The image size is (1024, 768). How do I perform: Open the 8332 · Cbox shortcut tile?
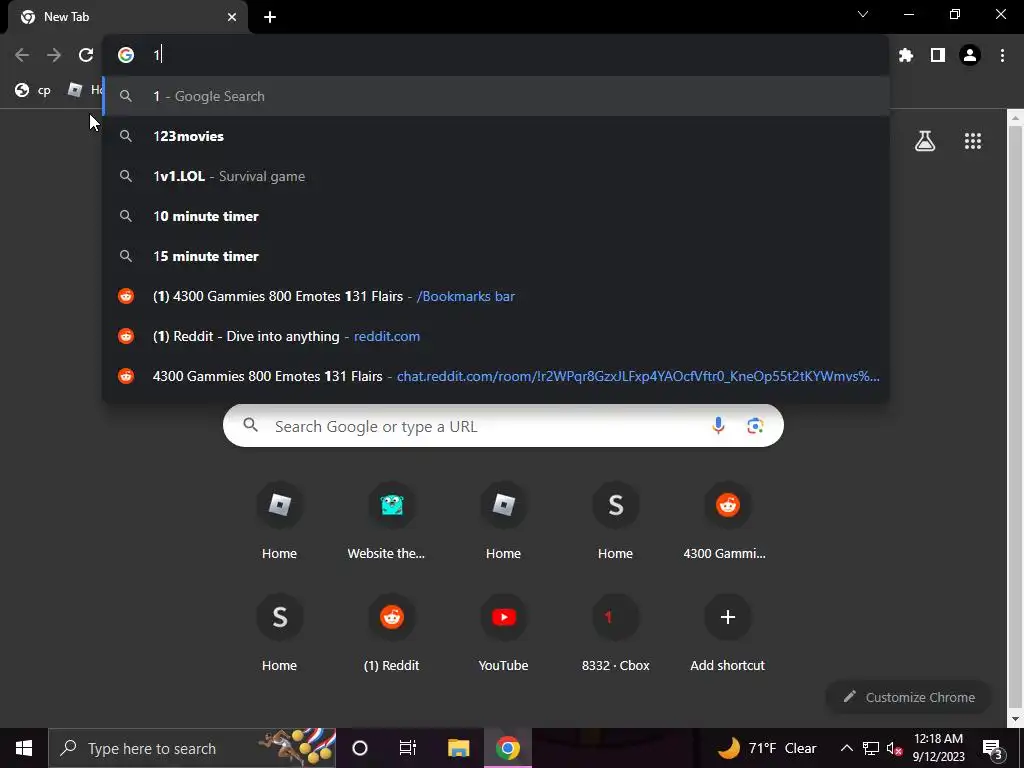tap(615, 633)
